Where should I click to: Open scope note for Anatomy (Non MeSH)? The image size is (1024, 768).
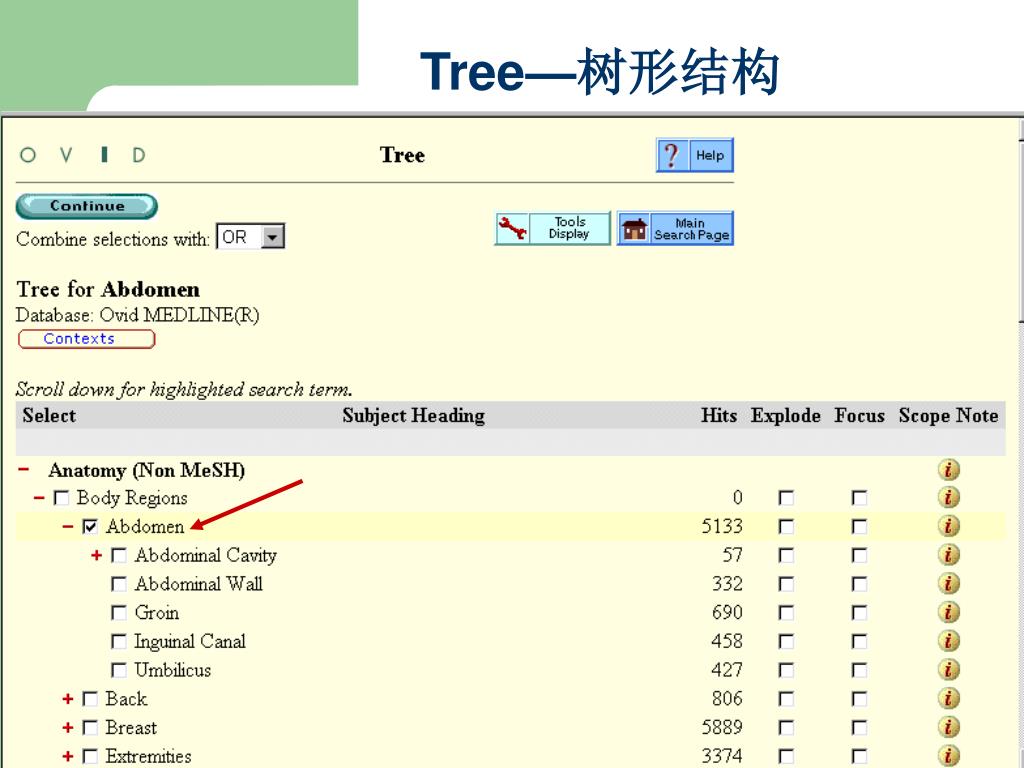click(x=948, y=470)
